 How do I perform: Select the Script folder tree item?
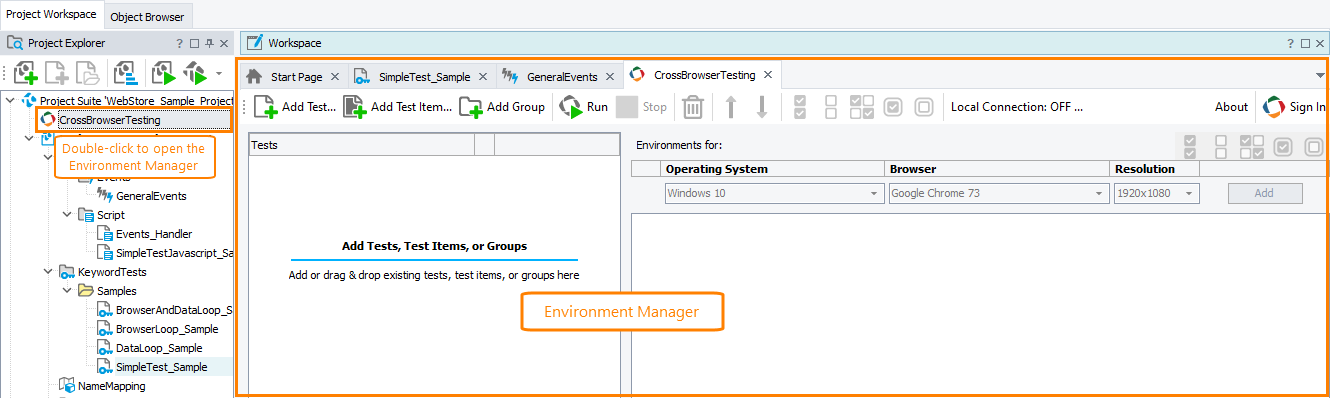click(111, 215)
